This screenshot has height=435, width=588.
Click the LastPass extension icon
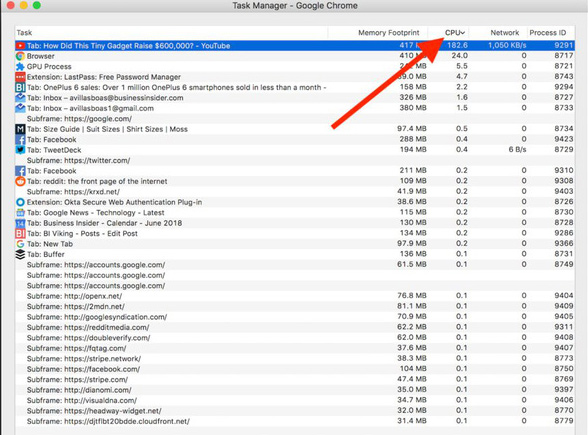[20, 77]
